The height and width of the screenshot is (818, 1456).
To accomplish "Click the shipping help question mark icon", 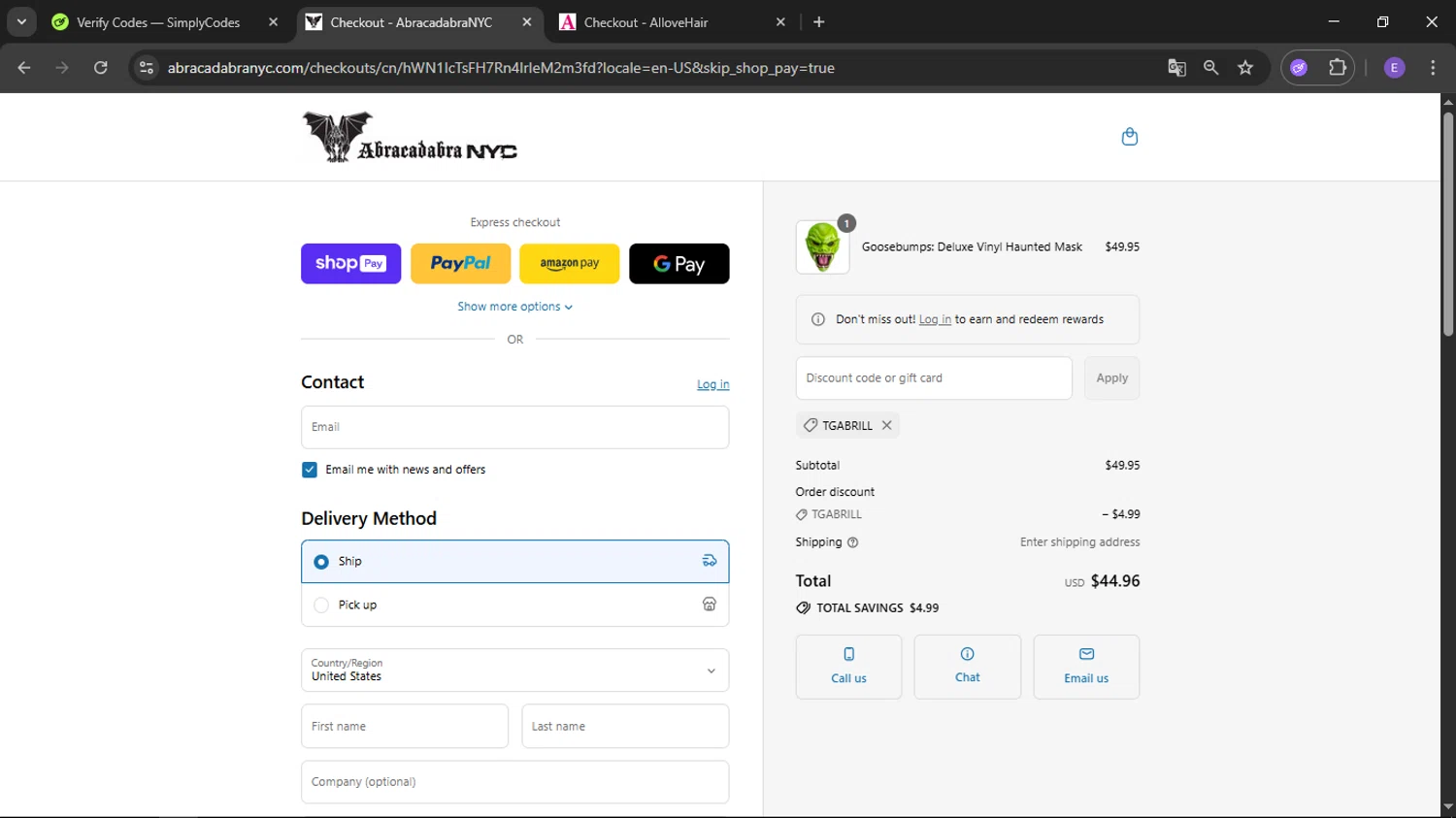I will (852, 542).
